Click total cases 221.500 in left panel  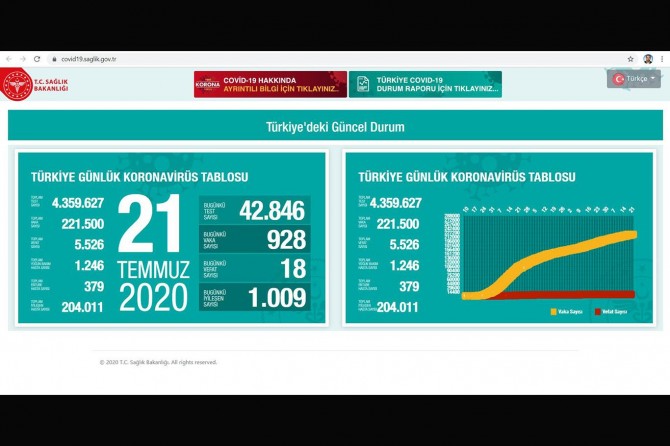click(x=82, y=224)
